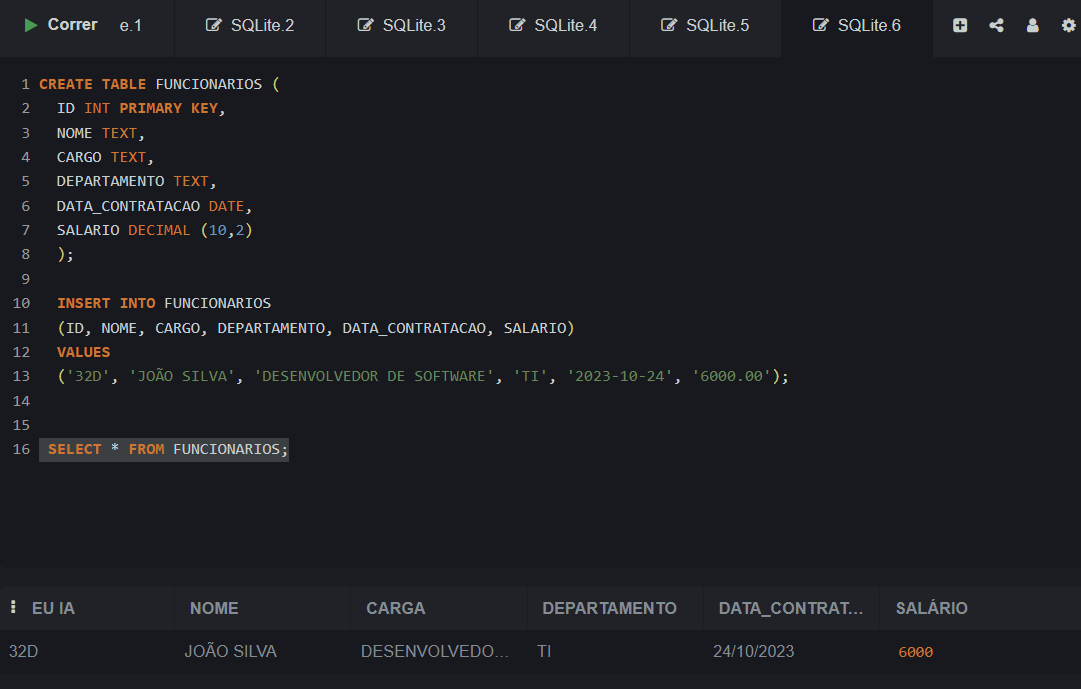1081x689 pixels.
Task: Switch to the SQLite.5 tab
Action: pos(705,26)
